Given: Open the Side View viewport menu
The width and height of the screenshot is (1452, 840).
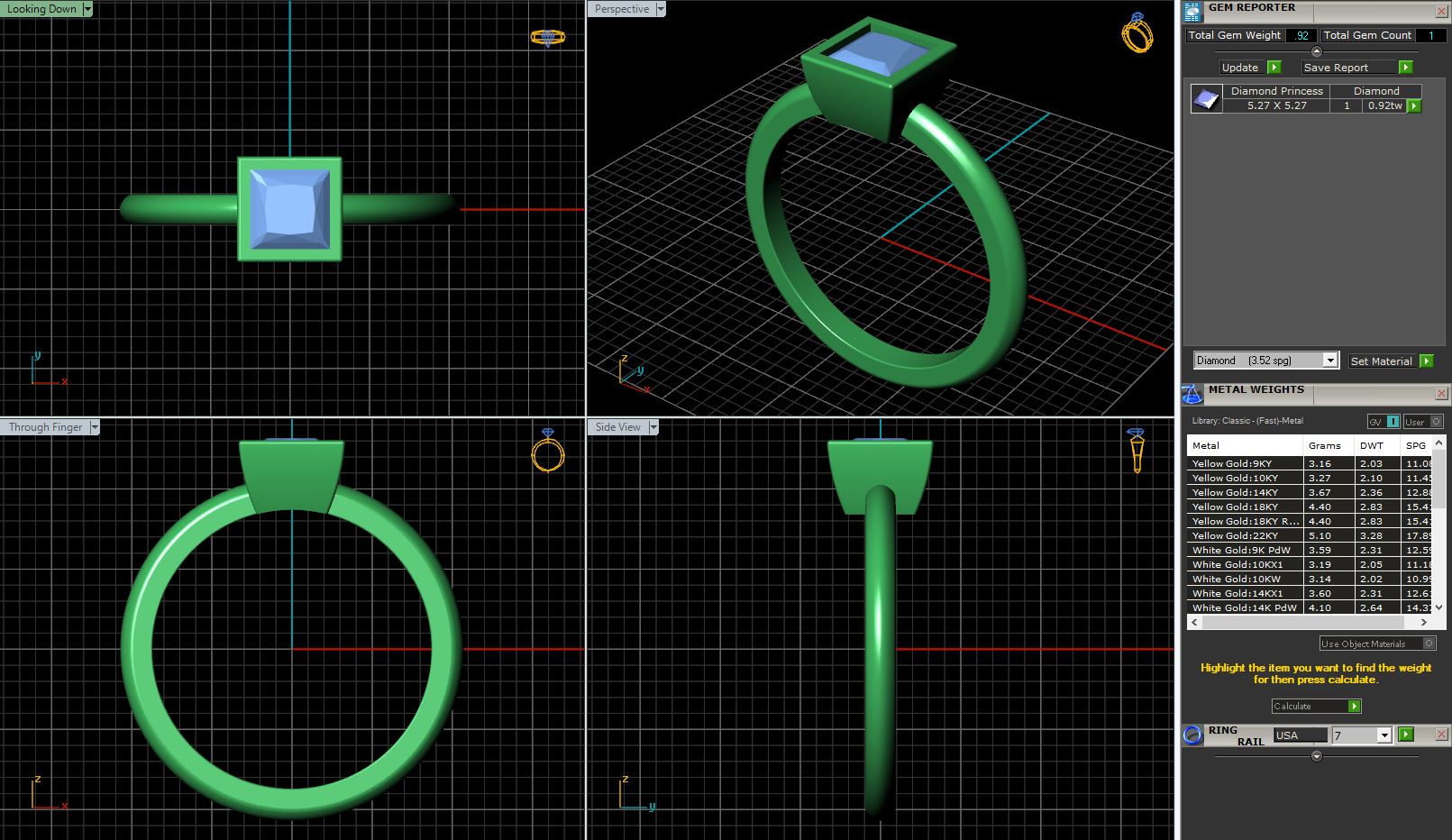Looking at the screenshot, I should [x=653, y=427].
